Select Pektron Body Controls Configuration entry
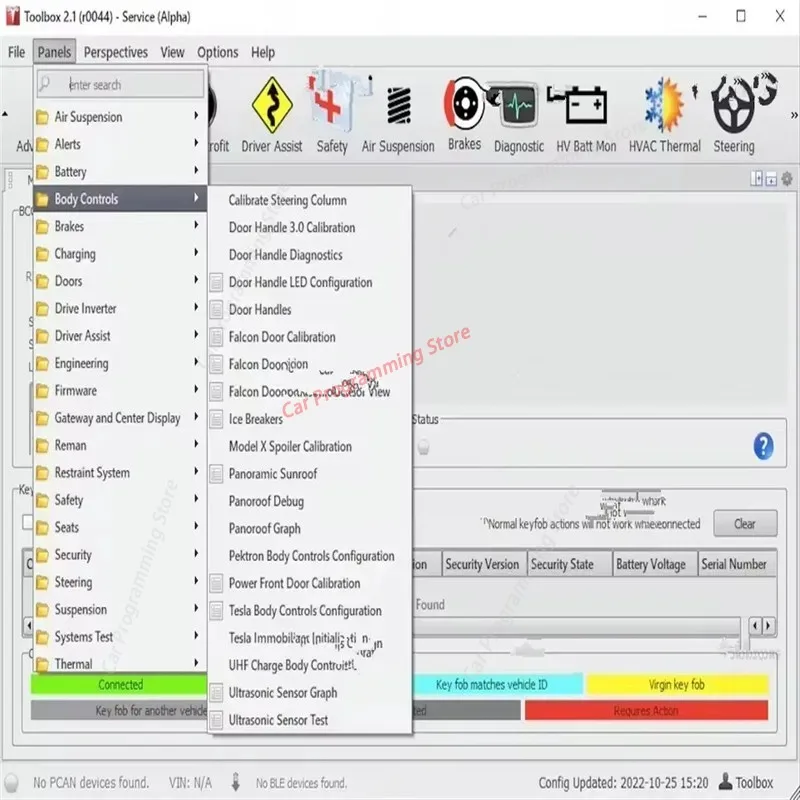800x800 pixels. (x=310, y=556)
